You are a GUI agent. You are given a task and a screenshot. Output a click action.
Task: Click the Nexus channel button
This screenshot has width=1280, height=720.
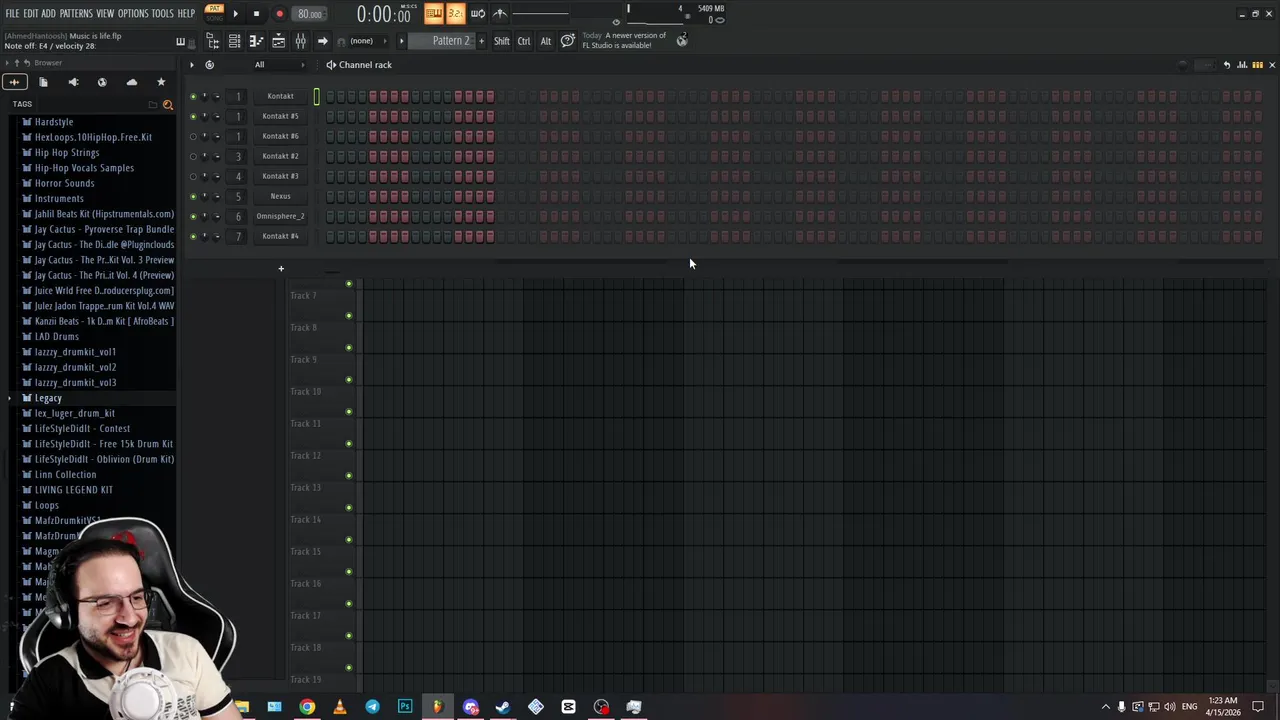click(280, 196)
